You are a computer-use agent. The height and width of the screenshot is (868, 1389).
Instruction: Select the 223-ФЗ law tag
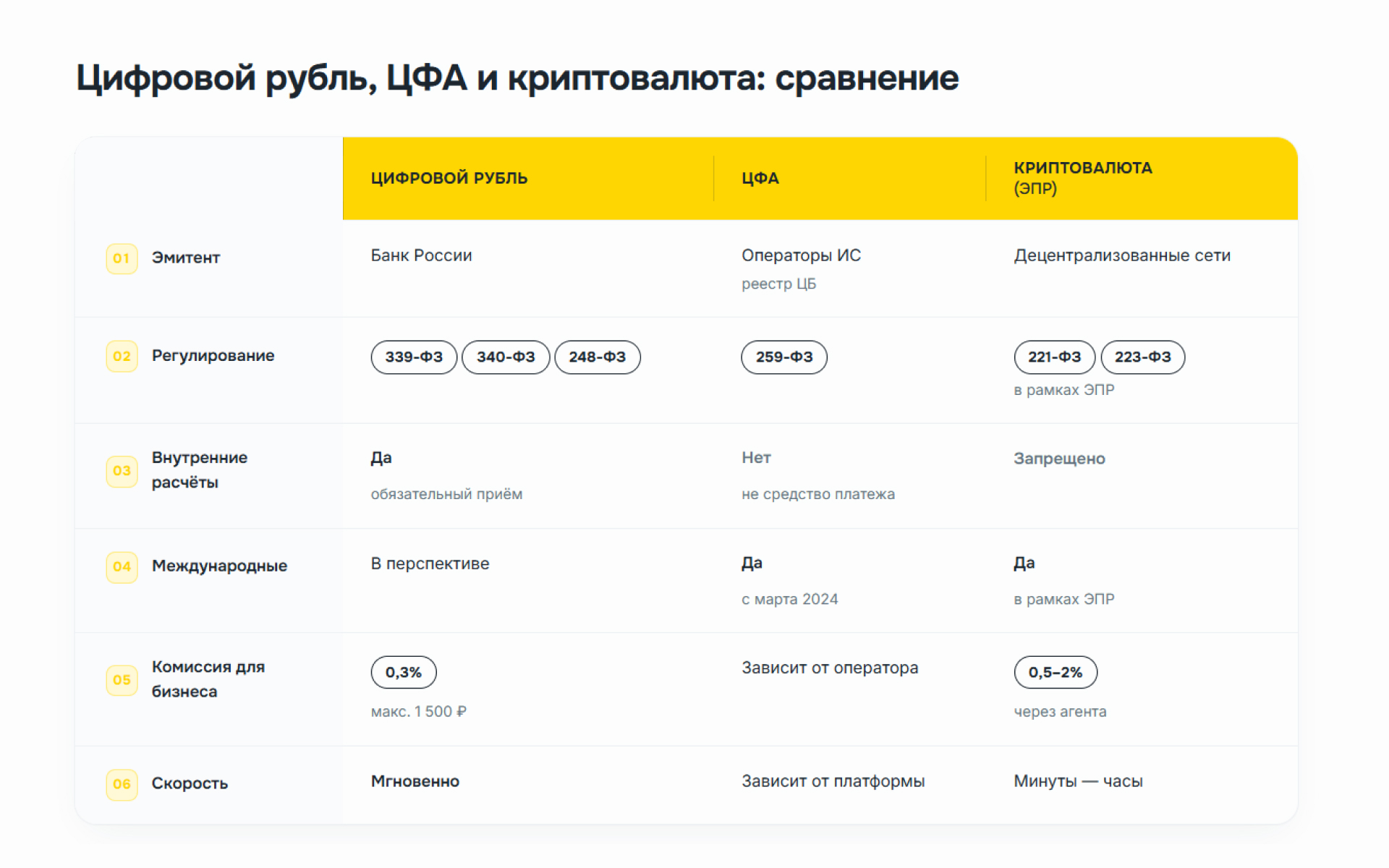(1143, 357)
